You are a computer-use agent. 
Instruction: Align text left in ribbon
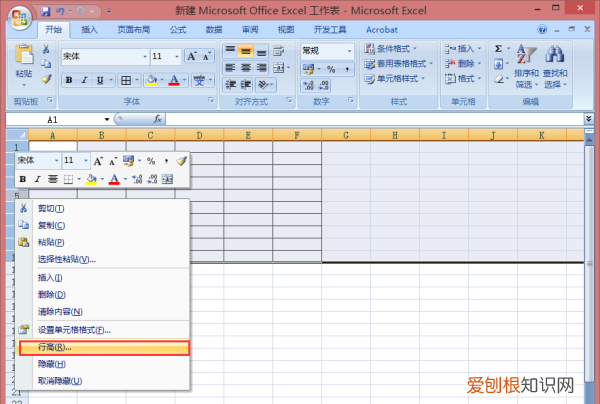[230, 68]
